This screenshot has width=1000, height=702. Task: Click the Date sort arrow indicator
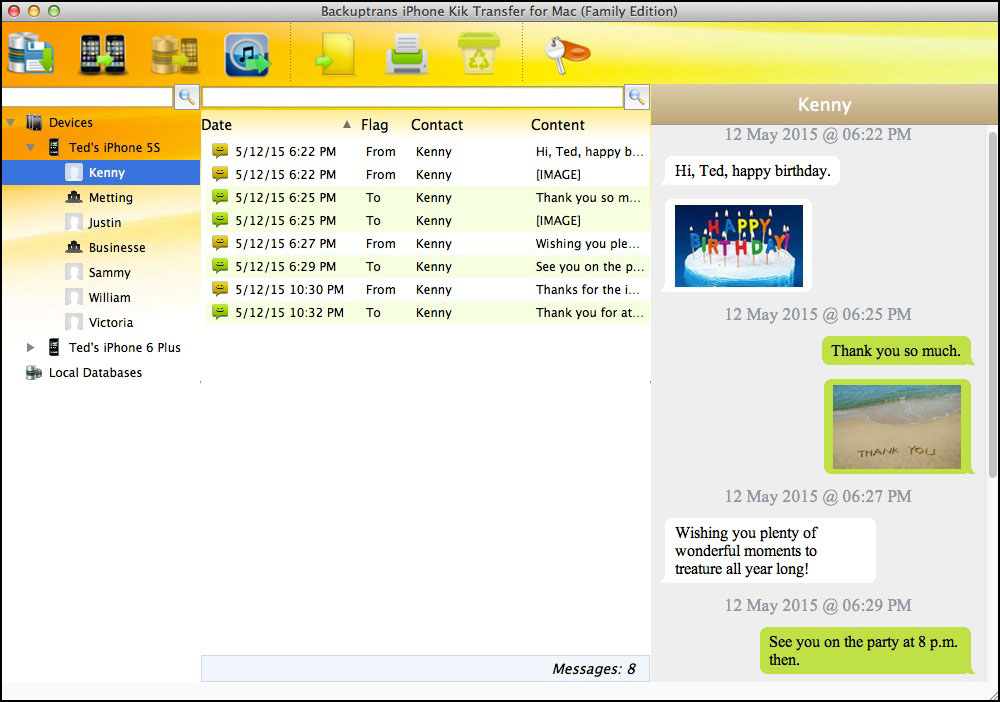[346, 124]
